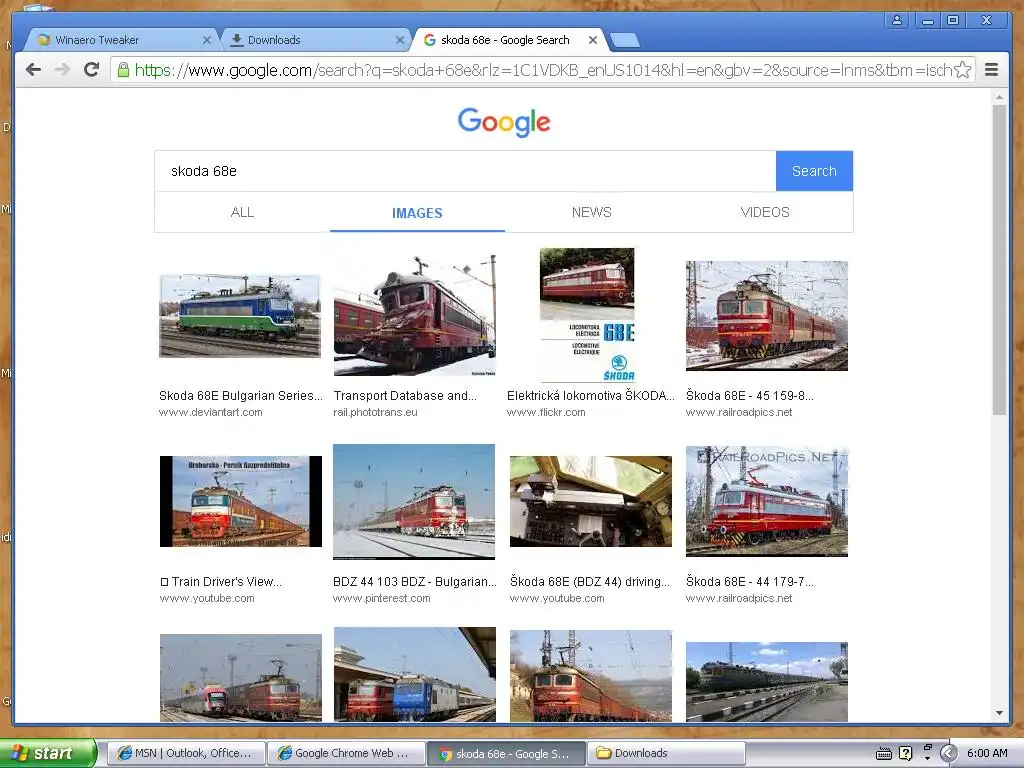Click the Skoda 68E Bulgarian Series title link
Viewport: 1024px width, 768px height.
240,396
